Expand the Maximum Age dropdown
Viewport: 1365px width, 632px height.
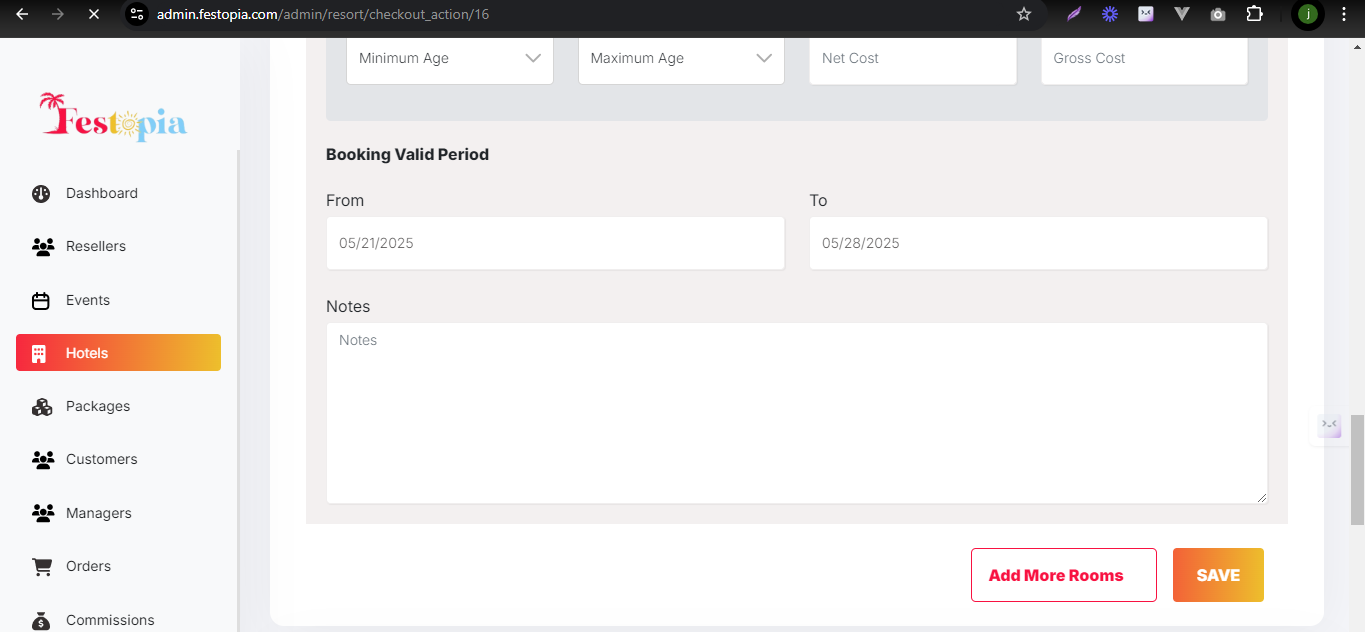[681, 58]
